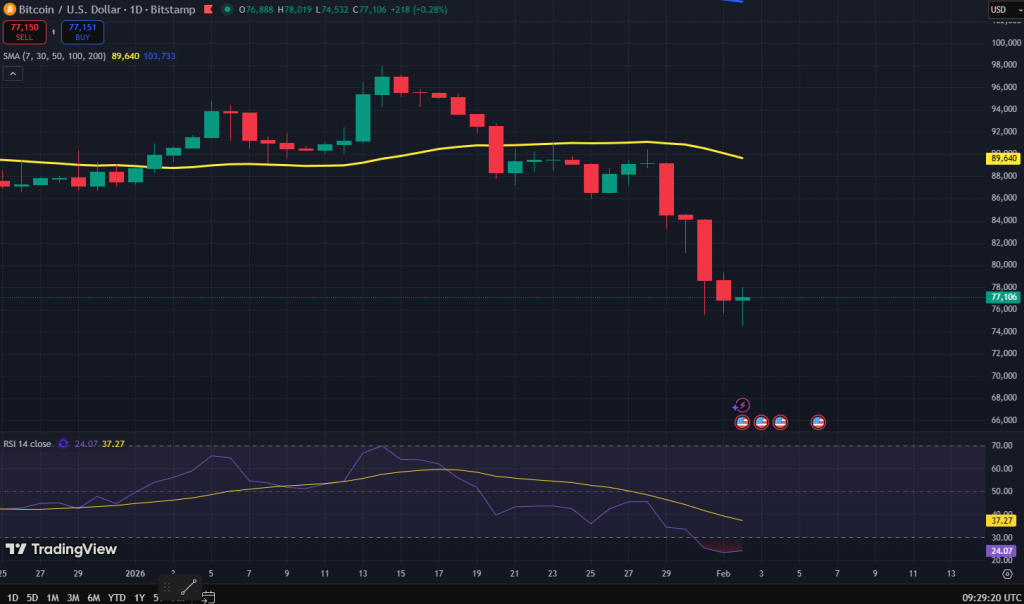Click the TradingView logo
This screenshot has height=604, width=1024.
click(x=61, y=549)
